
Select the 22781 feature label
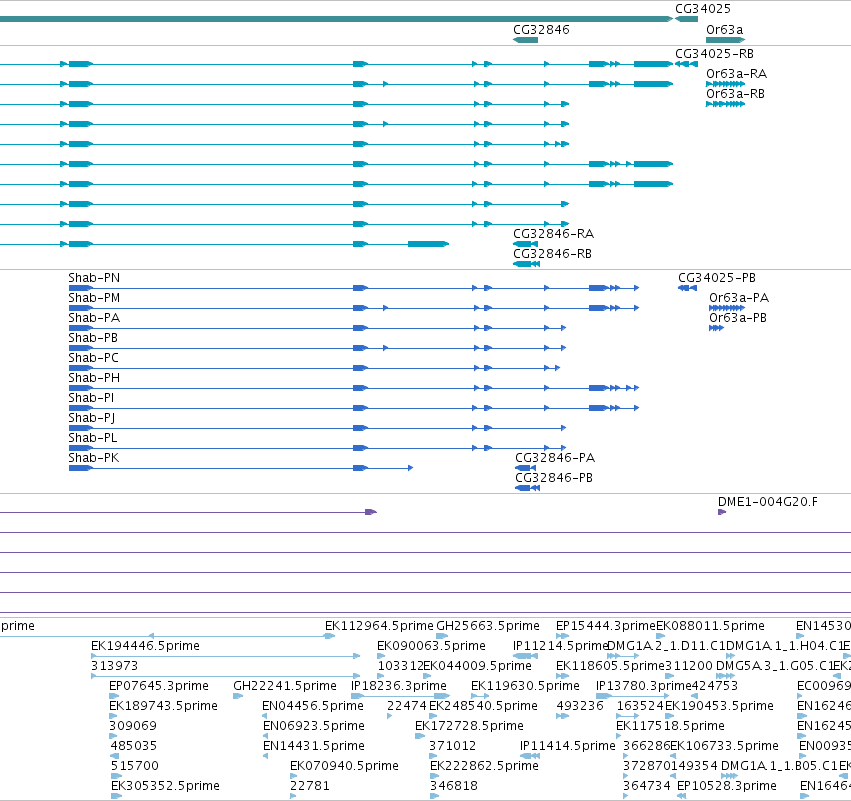tap(309, 786)
